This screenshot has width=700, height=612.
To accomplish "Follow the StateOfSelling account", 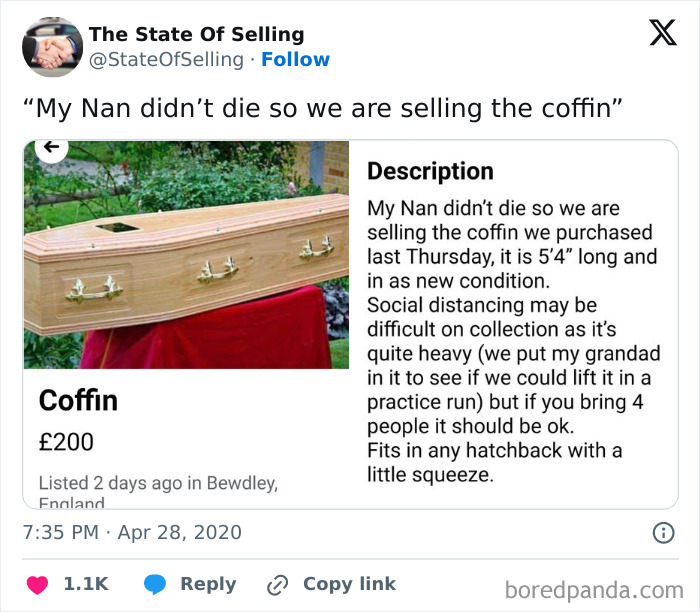I will [295, 60].
